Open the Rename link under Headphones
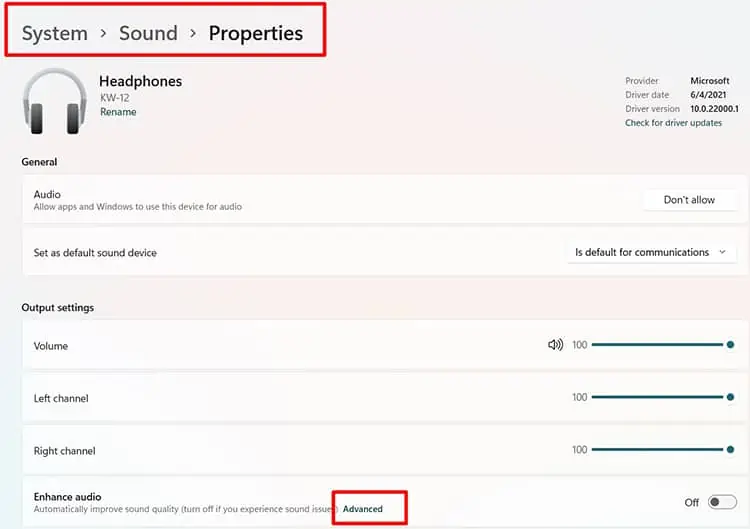Image resolution: width=750 pixels, height=529 pixels. click(118, 112)
